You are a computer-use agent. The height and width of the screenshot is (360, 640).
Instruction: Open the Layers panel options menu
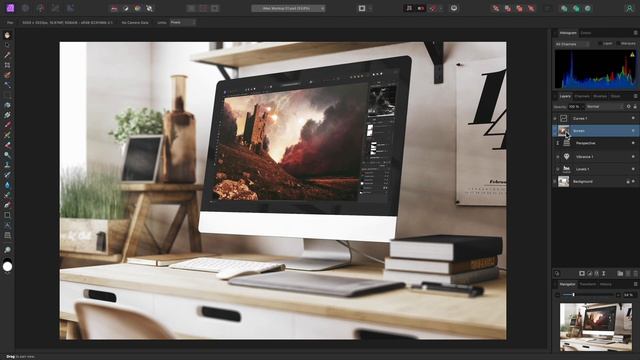636,96
